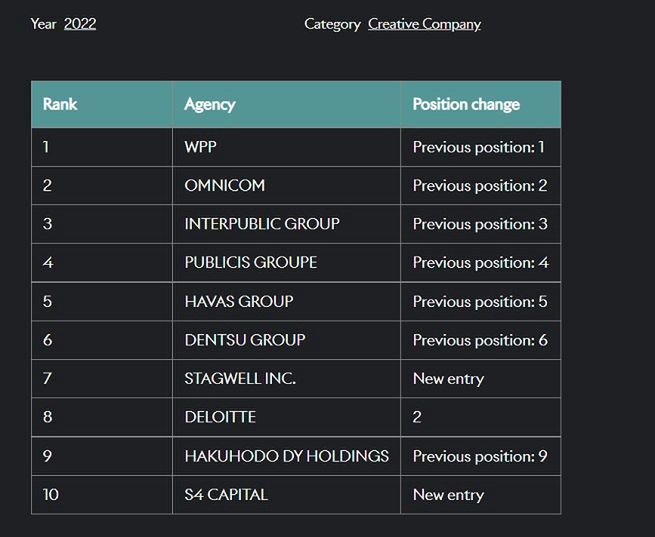The width and height of the screenshot is (655, 537).
Task: Click the rank 10 cell
Action: (51, 495)
